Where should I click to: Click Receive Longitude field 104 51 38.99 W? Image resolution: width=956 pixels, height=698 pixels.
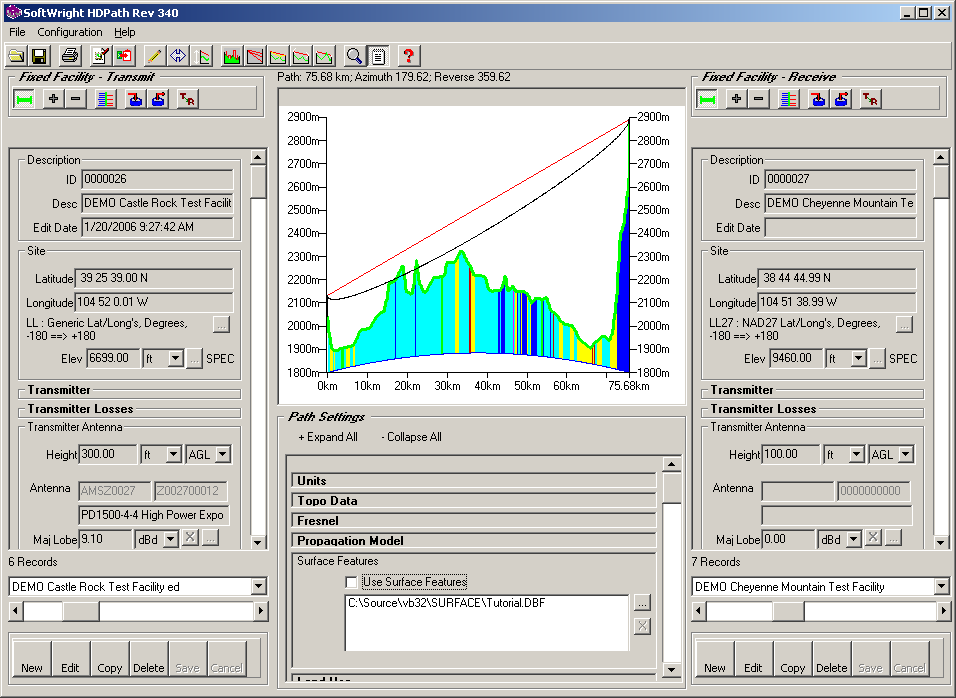836,302
